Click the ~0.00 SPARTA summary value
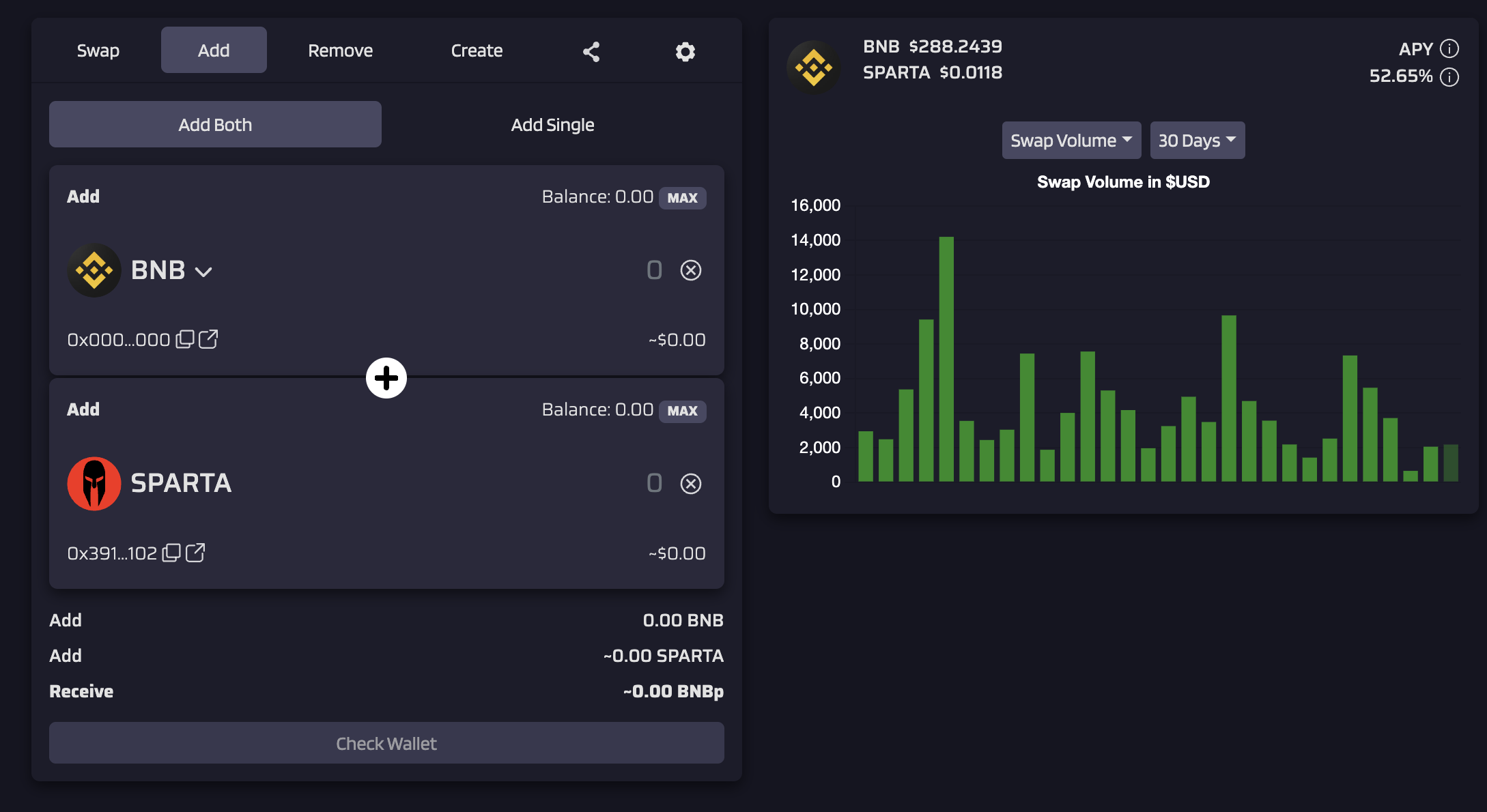Screen dimensions: 1487x812 click(x=664, y=656)
